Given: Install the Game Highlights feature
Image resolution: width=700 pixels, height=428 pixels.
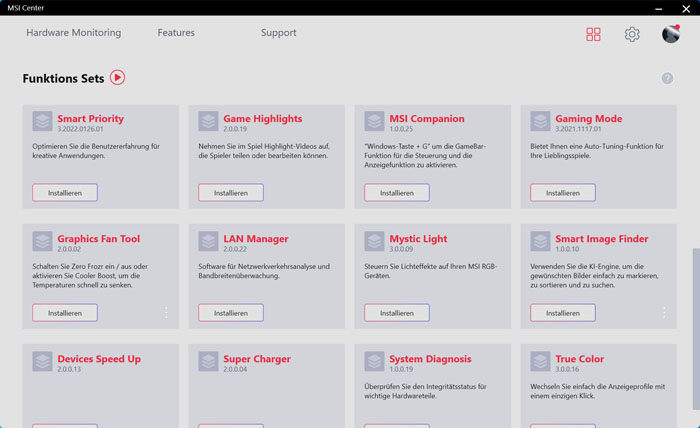Looking at the screenshot, I should coord(231,193).
